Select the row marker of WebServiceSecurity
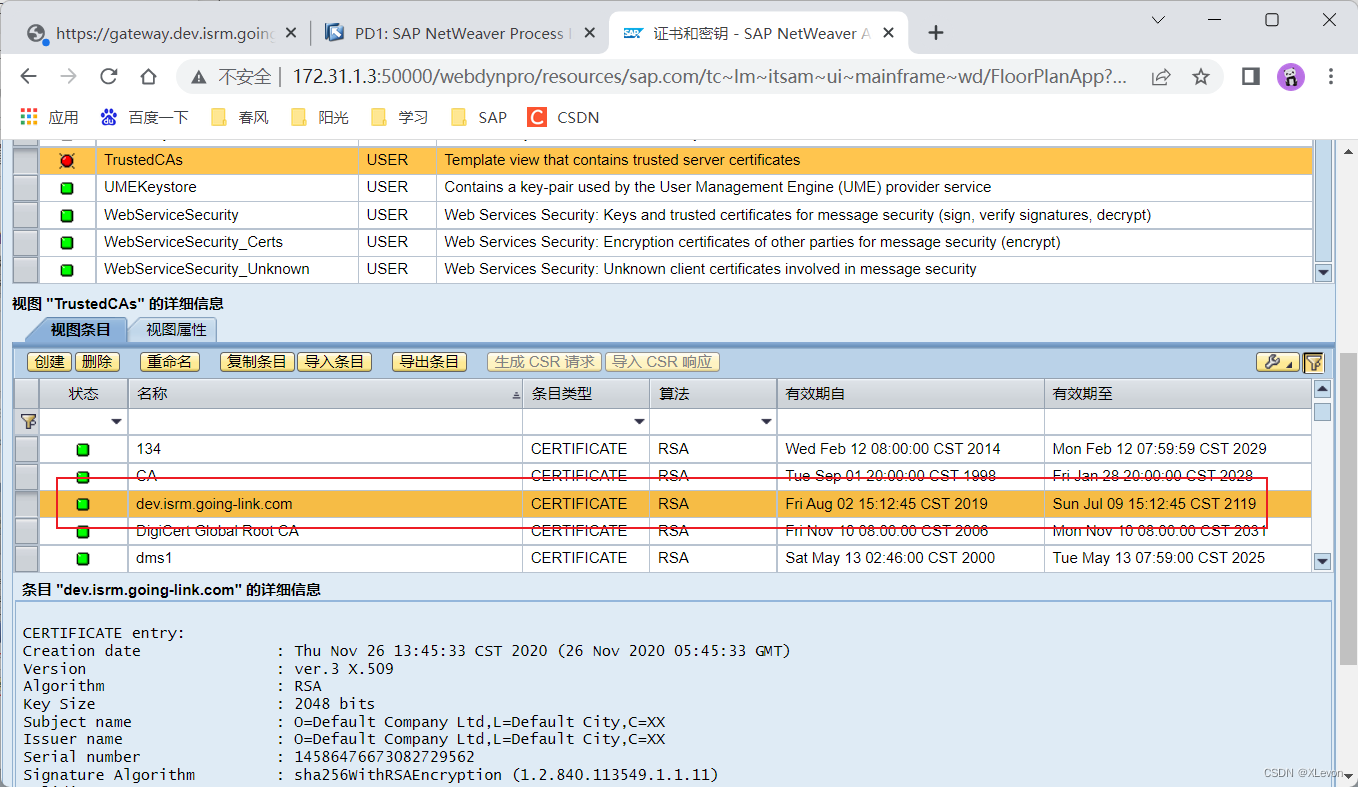Image resolution: width=1358 pixels, height=787 pixels. tap(26, 215)
